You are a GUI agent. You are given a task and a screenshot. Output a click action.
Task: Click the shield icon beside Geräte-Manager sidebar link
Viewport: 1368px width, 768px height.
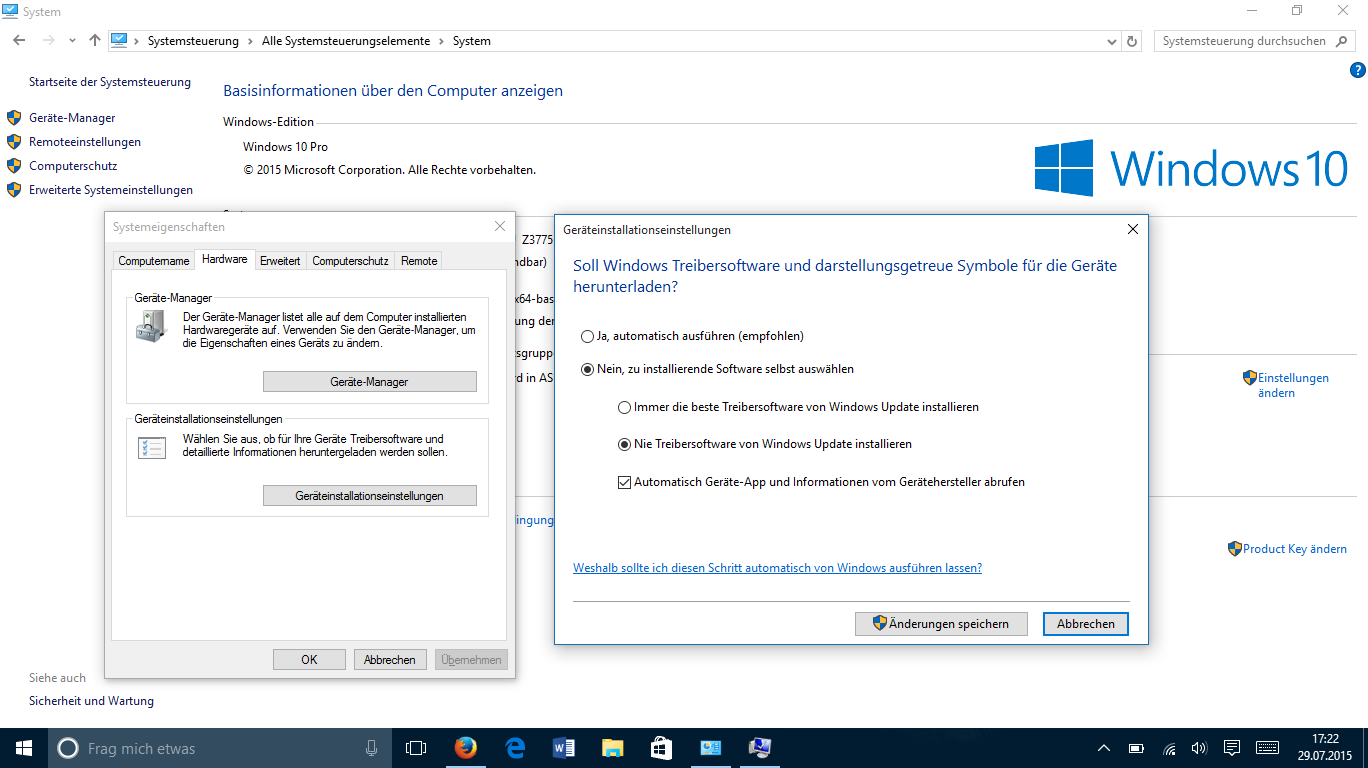tap(14, 118)
